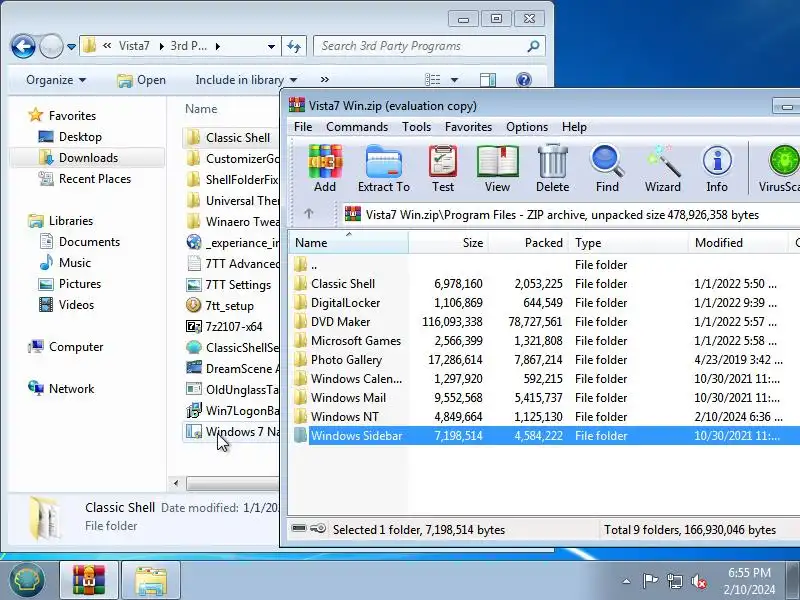Click the Action Center flag tray icon
This screenshot has width=800, height=600.
click(649, 581)
